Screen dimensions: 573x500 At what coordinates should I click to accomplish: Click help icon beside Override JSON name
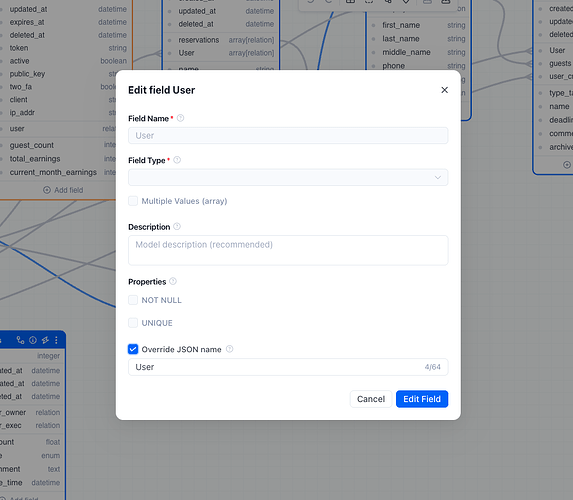pos(229,349)
